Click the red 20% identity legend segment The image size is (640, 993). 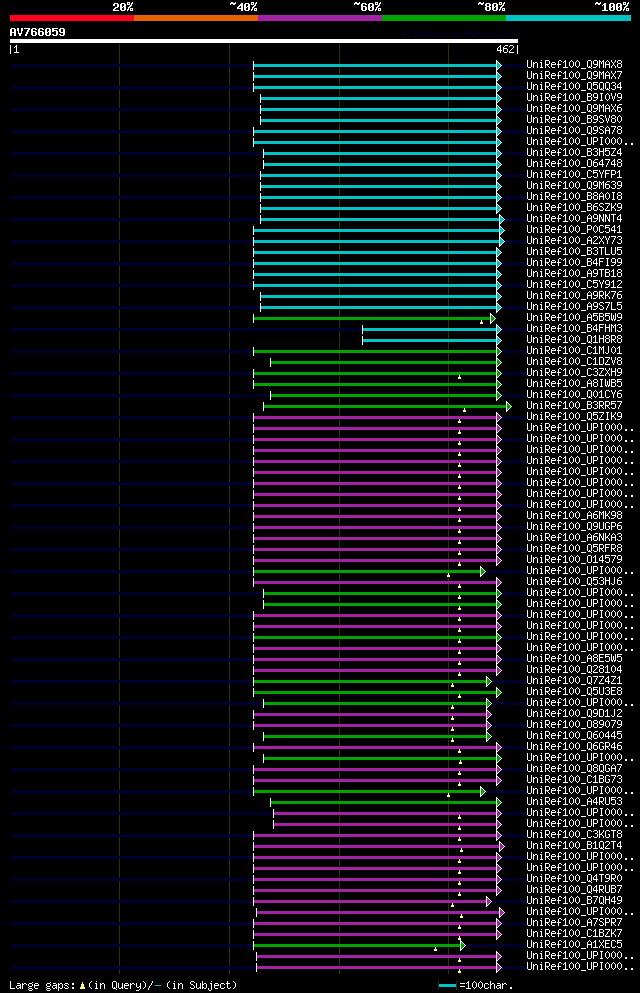pos(72,18)
